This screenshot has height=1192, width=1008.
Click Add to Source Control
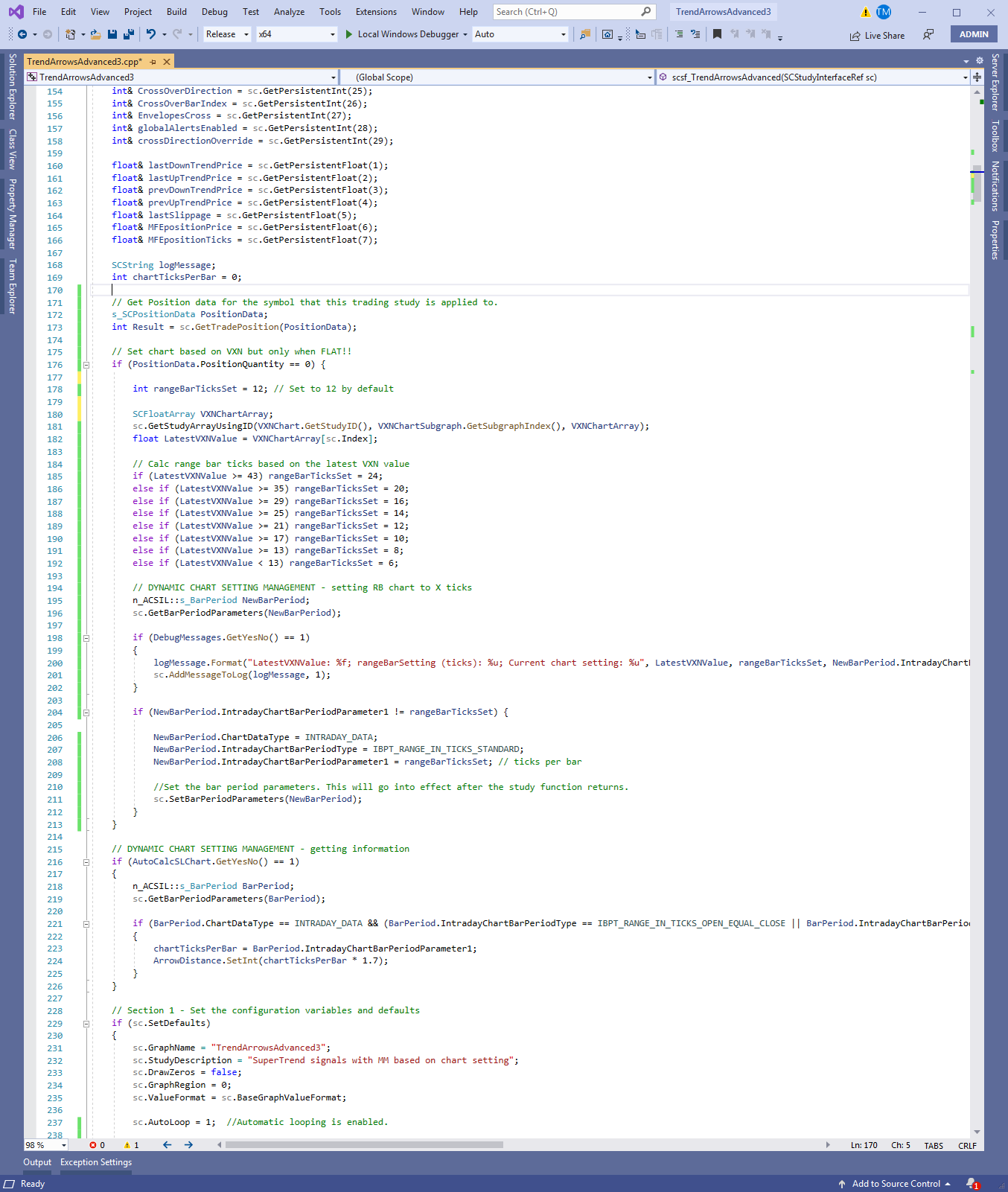[x=895, y=1184]
